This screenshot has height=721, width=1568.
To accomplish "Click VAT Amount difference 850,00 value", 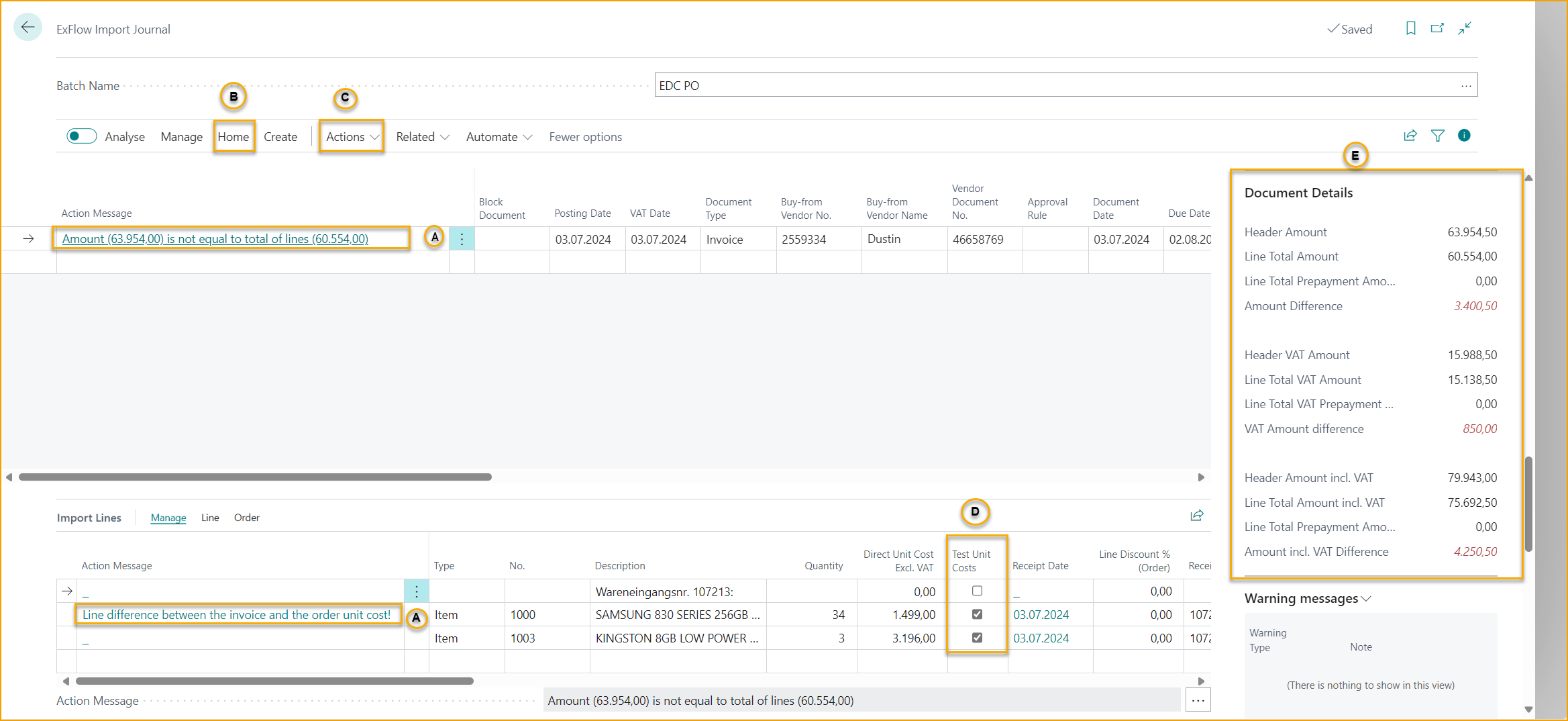I will (x=1479, y=429).
